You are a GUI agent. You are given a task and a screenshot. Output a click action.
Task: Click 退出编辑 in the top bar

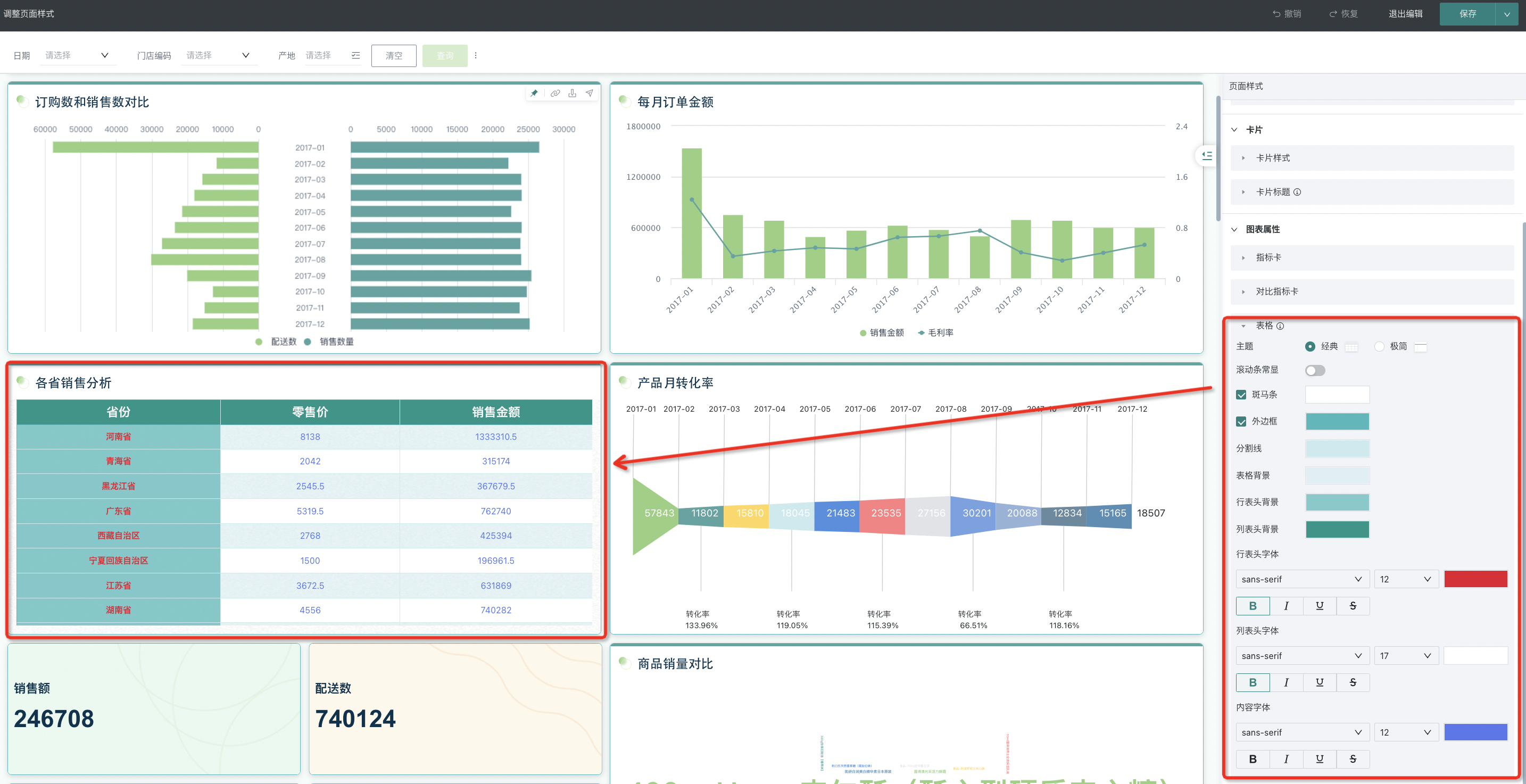[x=1405, y=14]
